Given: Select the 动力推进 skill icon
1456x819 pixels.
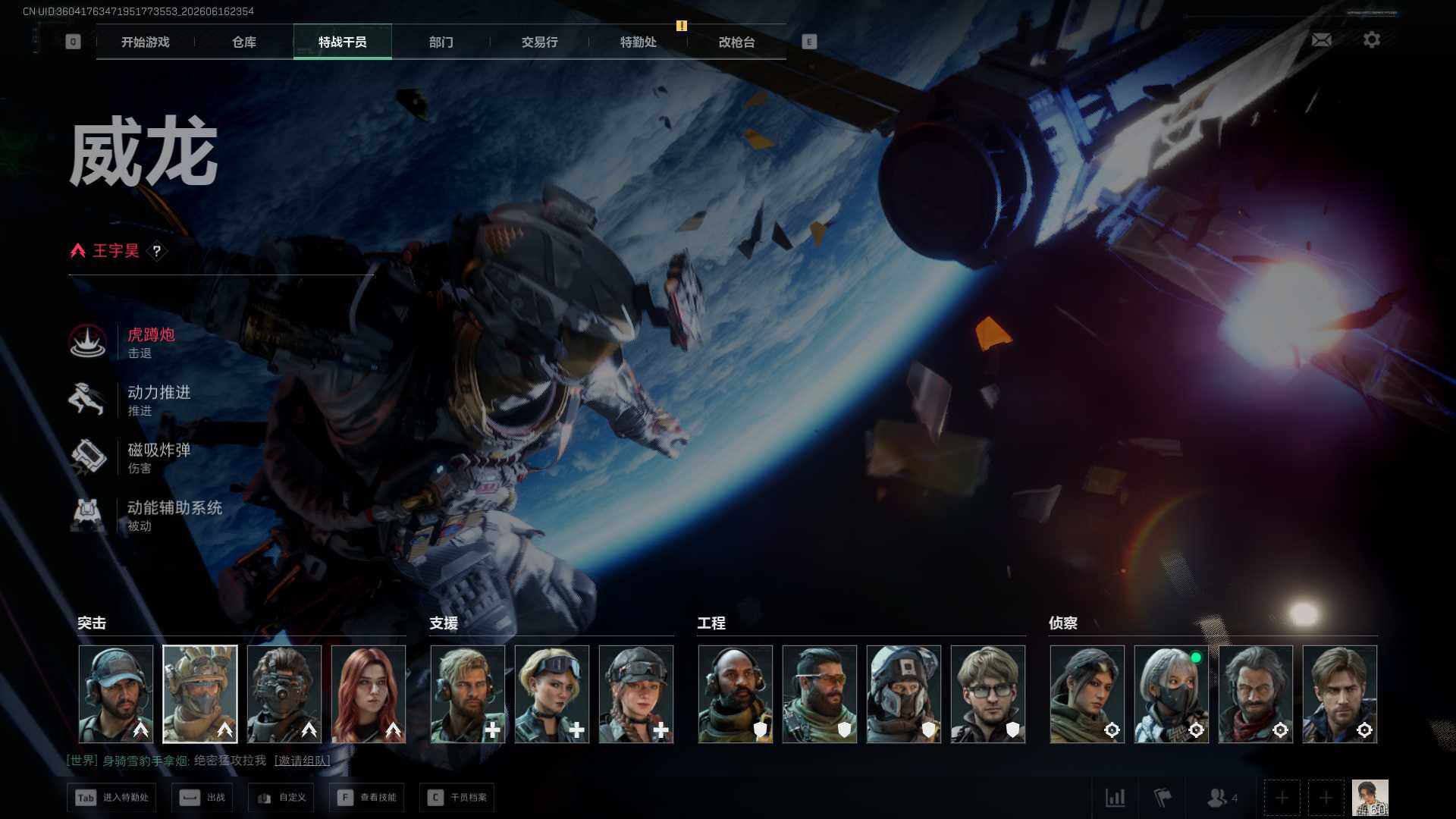Looking at the screenshot, I should (88, 399).
